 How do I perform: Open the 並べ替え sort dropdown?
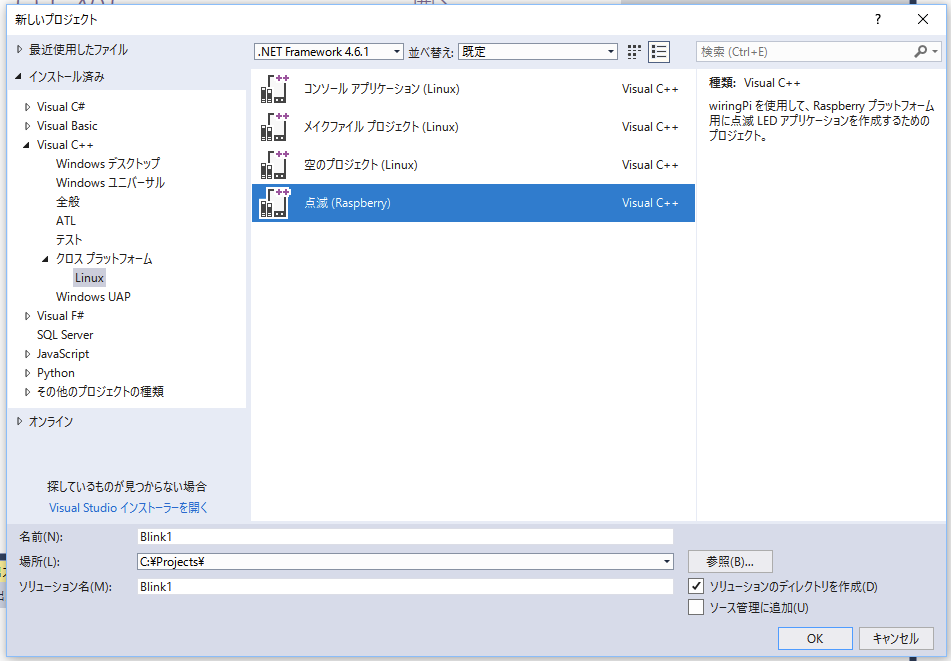[538, 52]
